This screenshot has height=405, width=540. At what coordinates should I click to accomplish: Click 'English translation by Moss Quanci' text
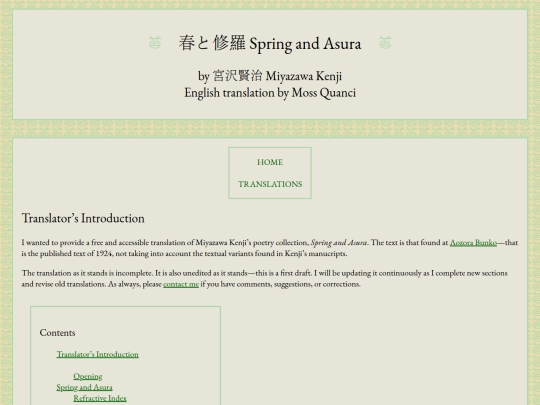point(270,93)
